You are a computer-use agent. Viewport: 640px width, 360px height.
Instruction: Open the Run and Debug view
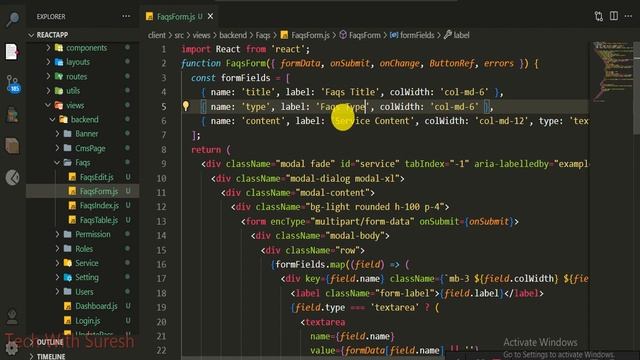point(12,115)
